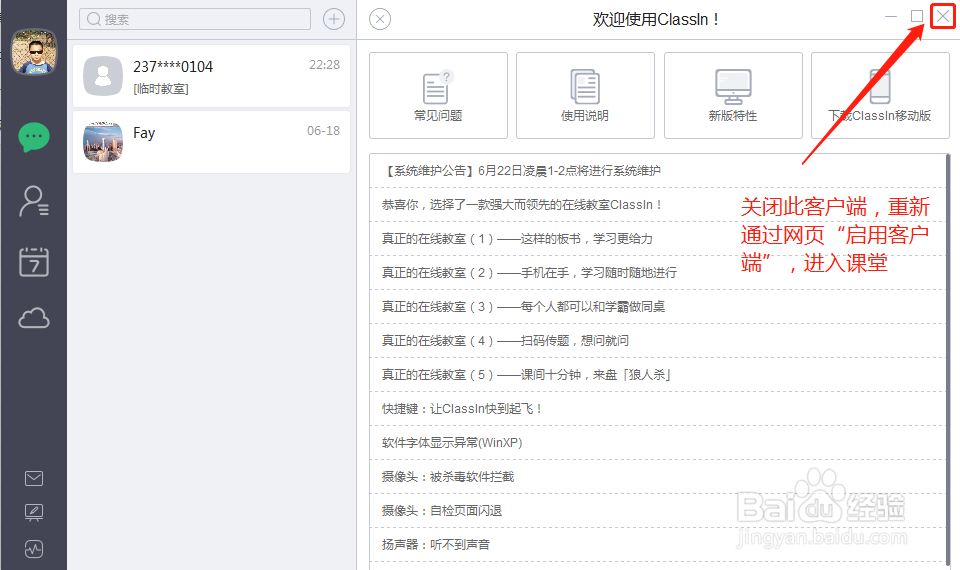Open the contacts list icon
This screenshot has height=570, width=960.
pyautogui.click(x=34, y=201)
